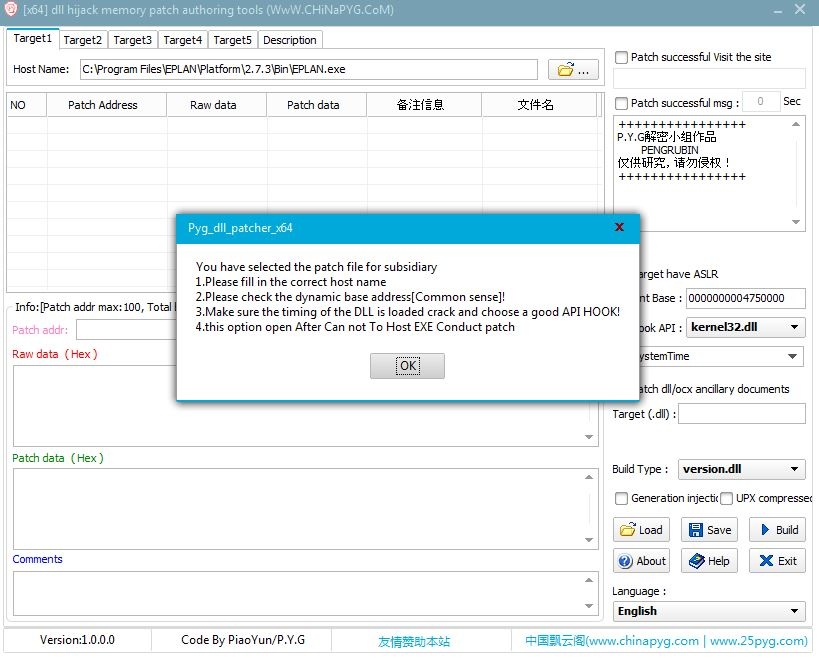The width and height of the screenshot is (819, 658).
Task: Tick the Generation injection checkbox
Action: coord(621,499)
